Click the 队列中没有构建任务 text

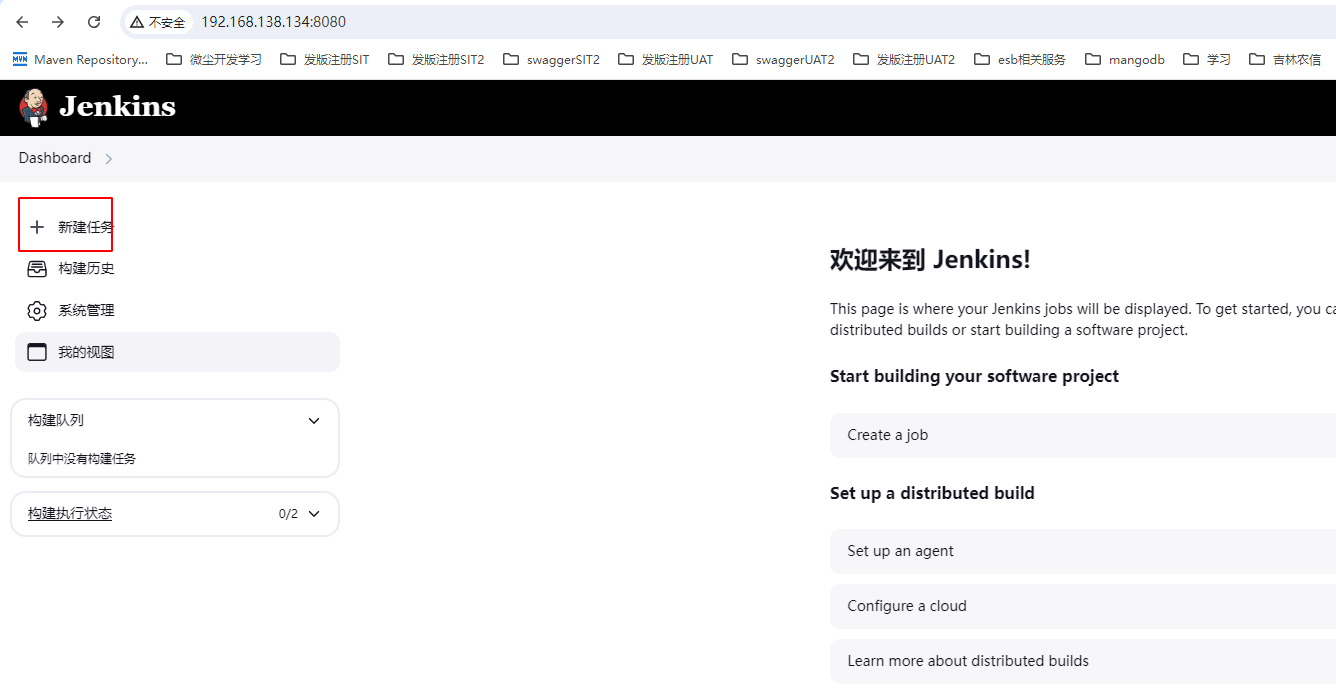click(82, 459)
